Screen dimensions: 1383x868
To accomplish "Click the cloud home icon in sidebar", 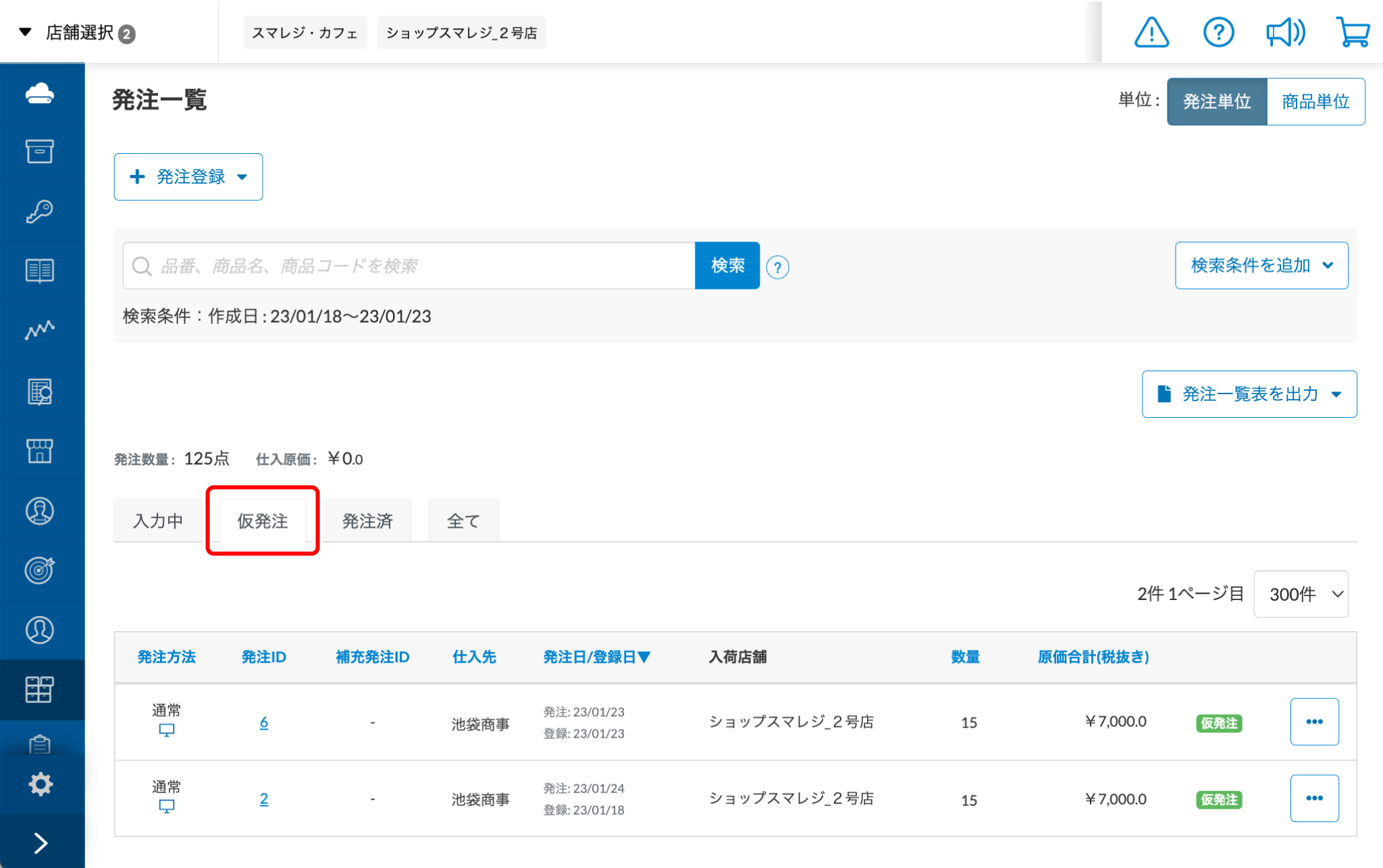I will click(x=41, y=93).
